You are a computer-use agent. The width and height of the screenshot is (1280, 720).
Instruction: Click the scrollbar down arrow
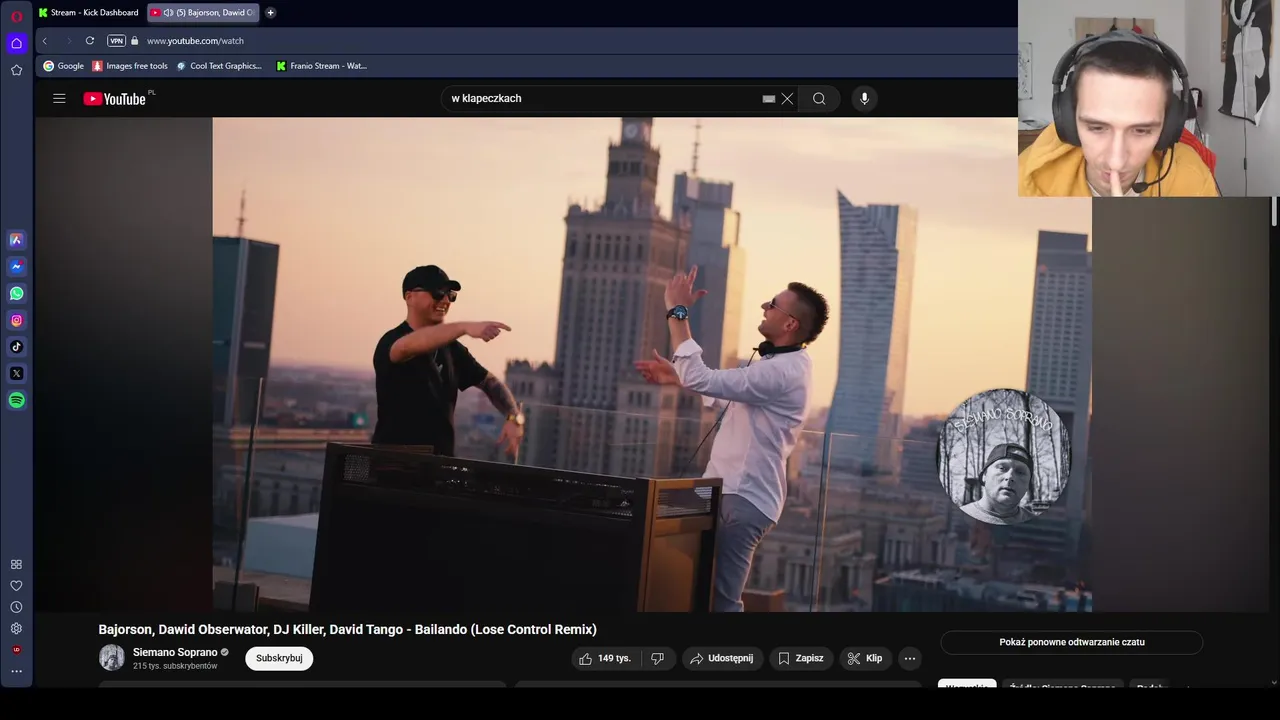(1274, 682)
